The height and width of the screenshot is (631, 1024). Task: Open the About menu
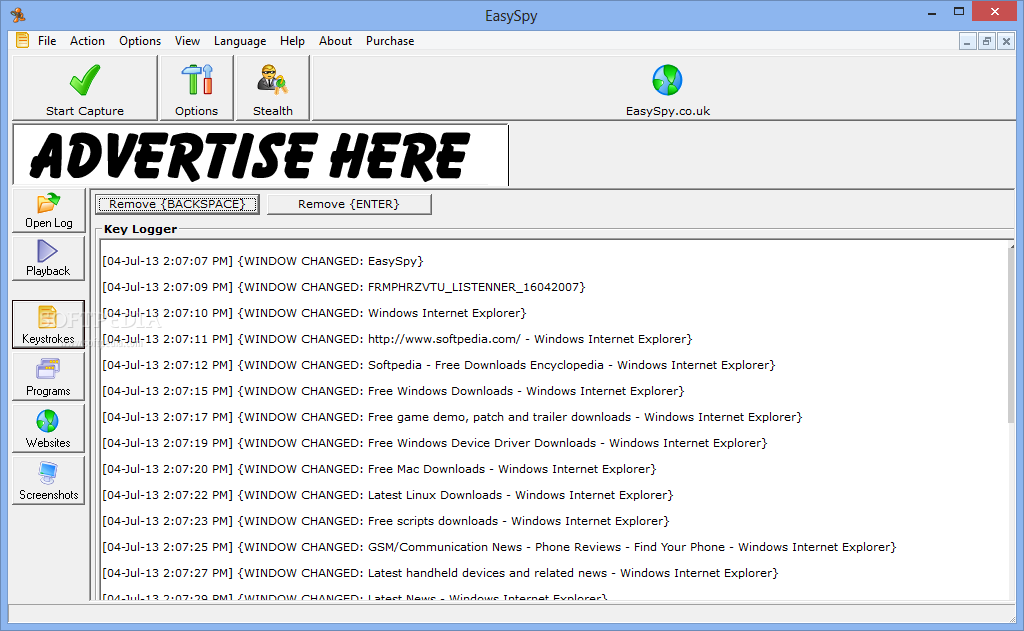[336, 40]
